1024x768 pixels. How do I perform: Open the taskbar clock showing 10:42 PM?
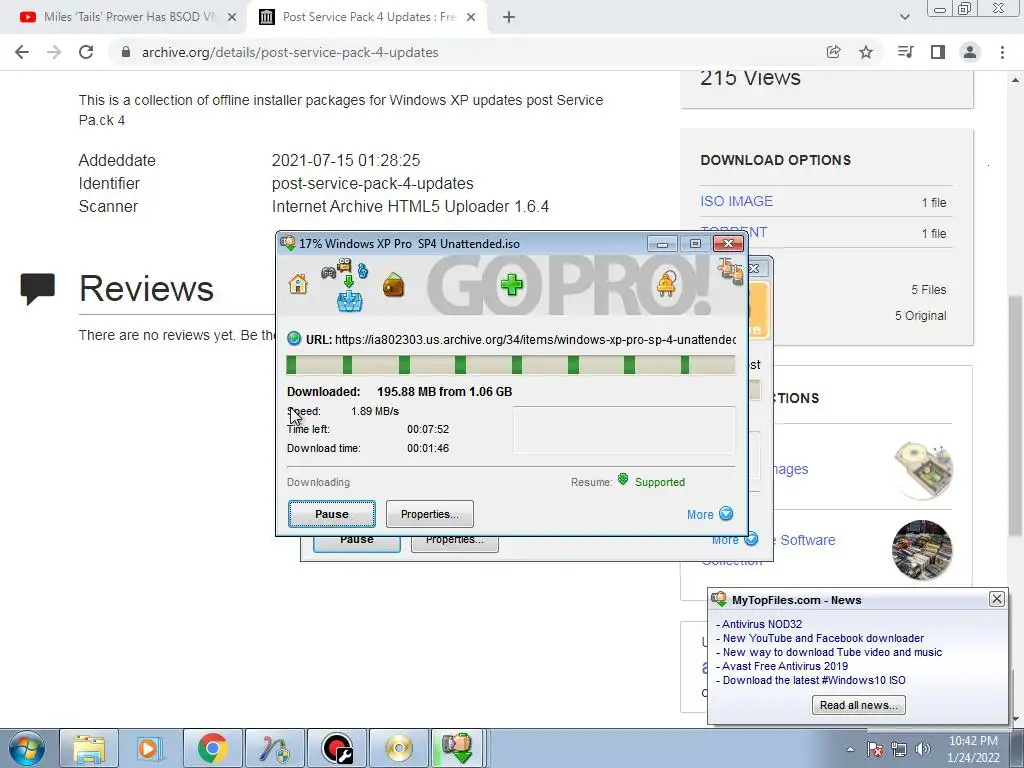tap(973, 749)
